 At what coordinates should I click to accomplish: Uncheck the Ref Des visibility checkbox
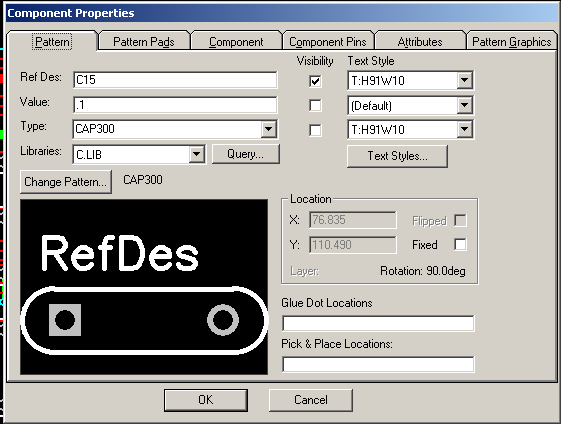315,81
